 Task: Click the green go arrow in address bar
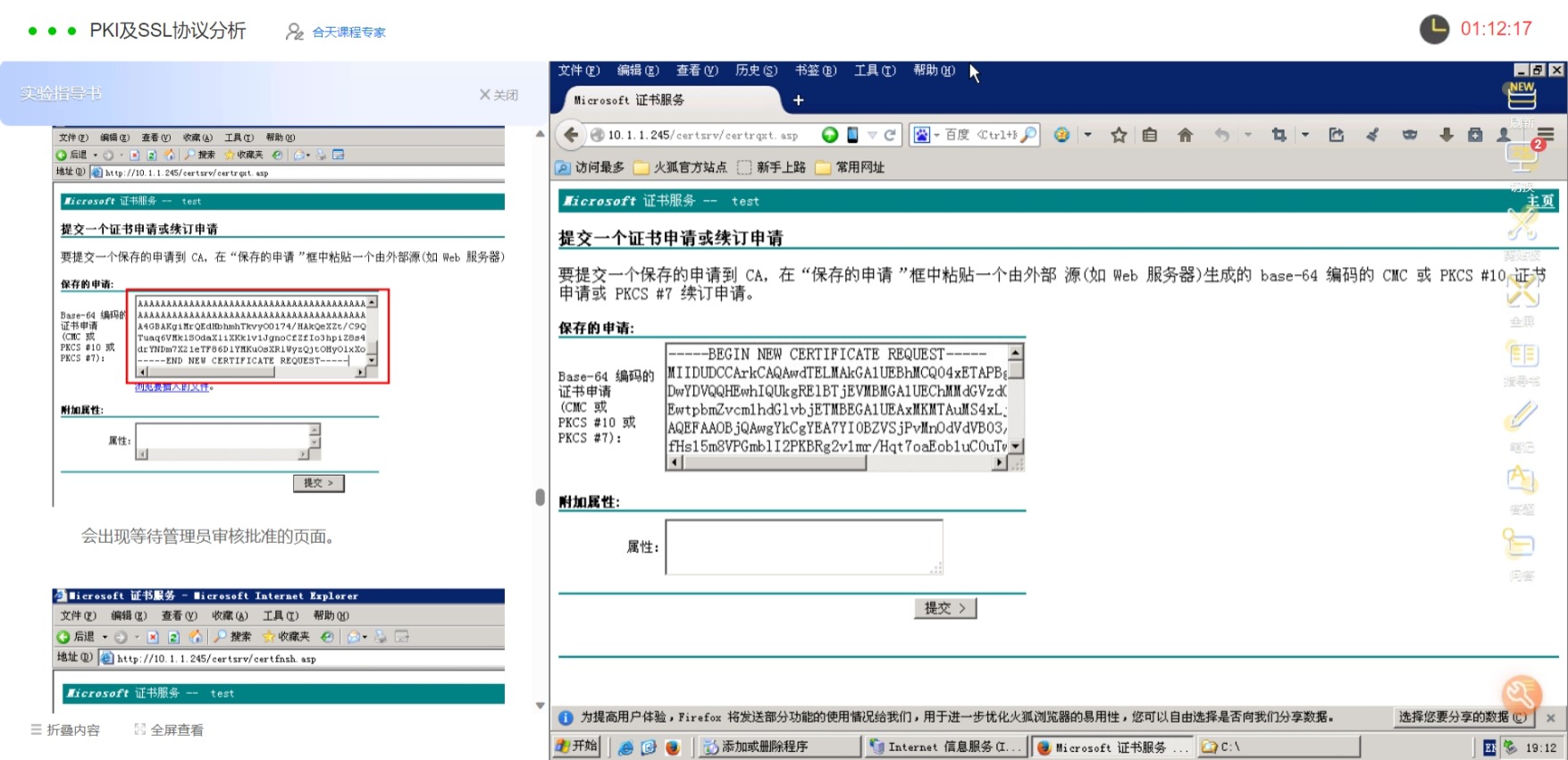(x=830, y=135)
